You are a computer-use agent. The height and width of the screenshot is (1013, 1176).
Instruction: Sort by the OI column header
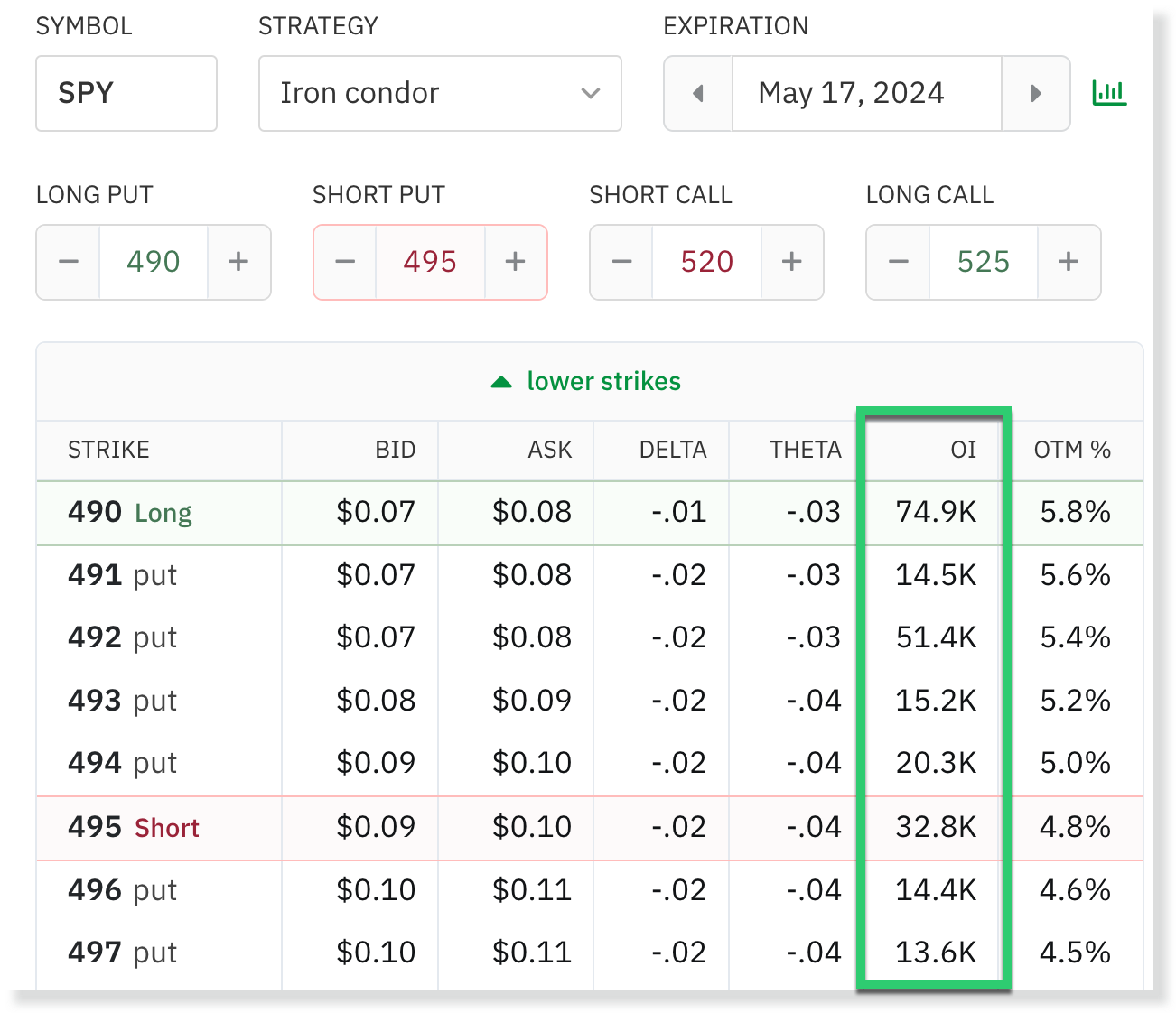pyautogui.click(x=964, y=449)
